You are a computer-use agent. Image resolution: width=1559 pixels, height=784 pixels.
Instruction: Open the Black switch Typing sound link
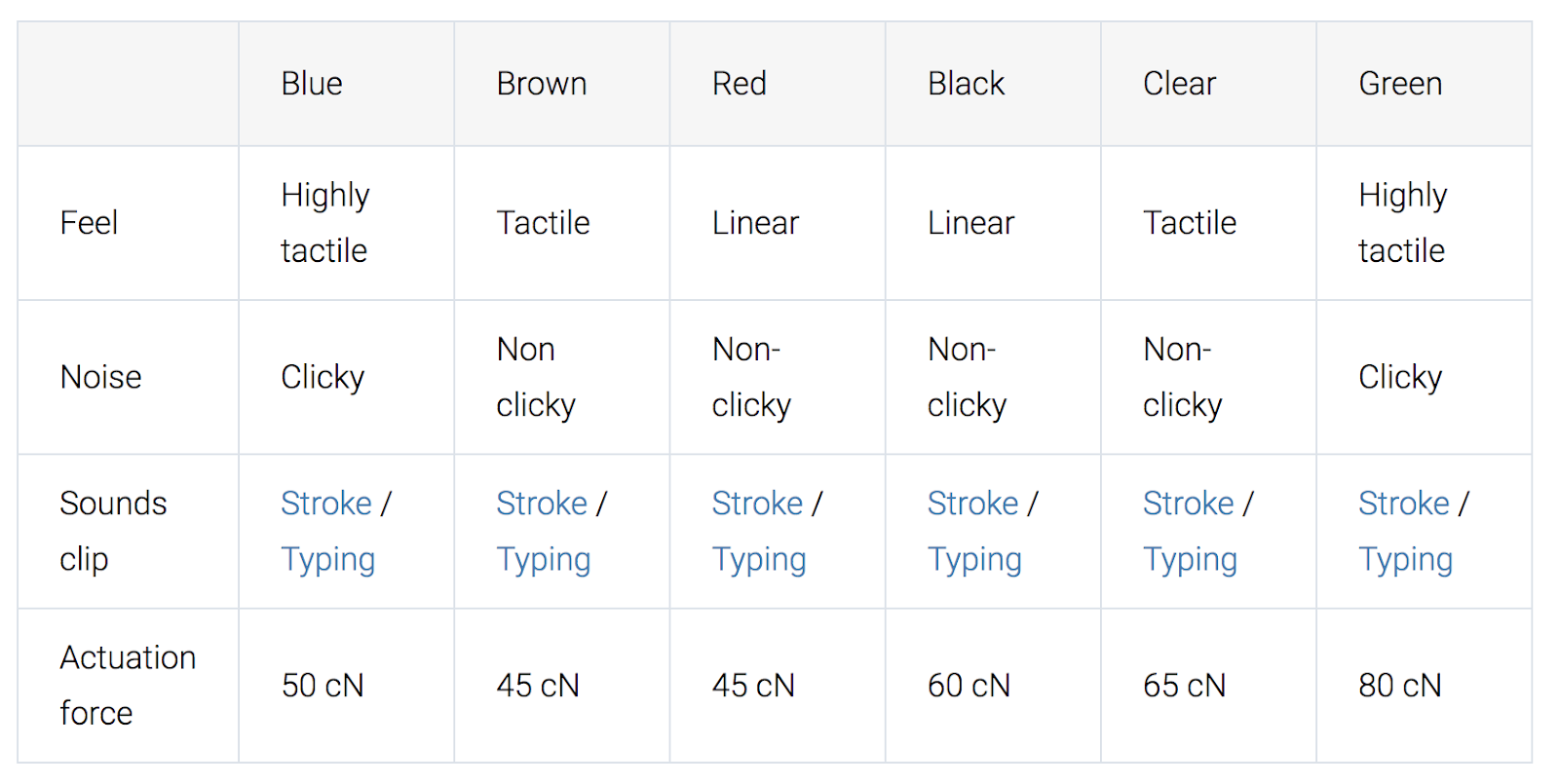(x=974, y=560)
